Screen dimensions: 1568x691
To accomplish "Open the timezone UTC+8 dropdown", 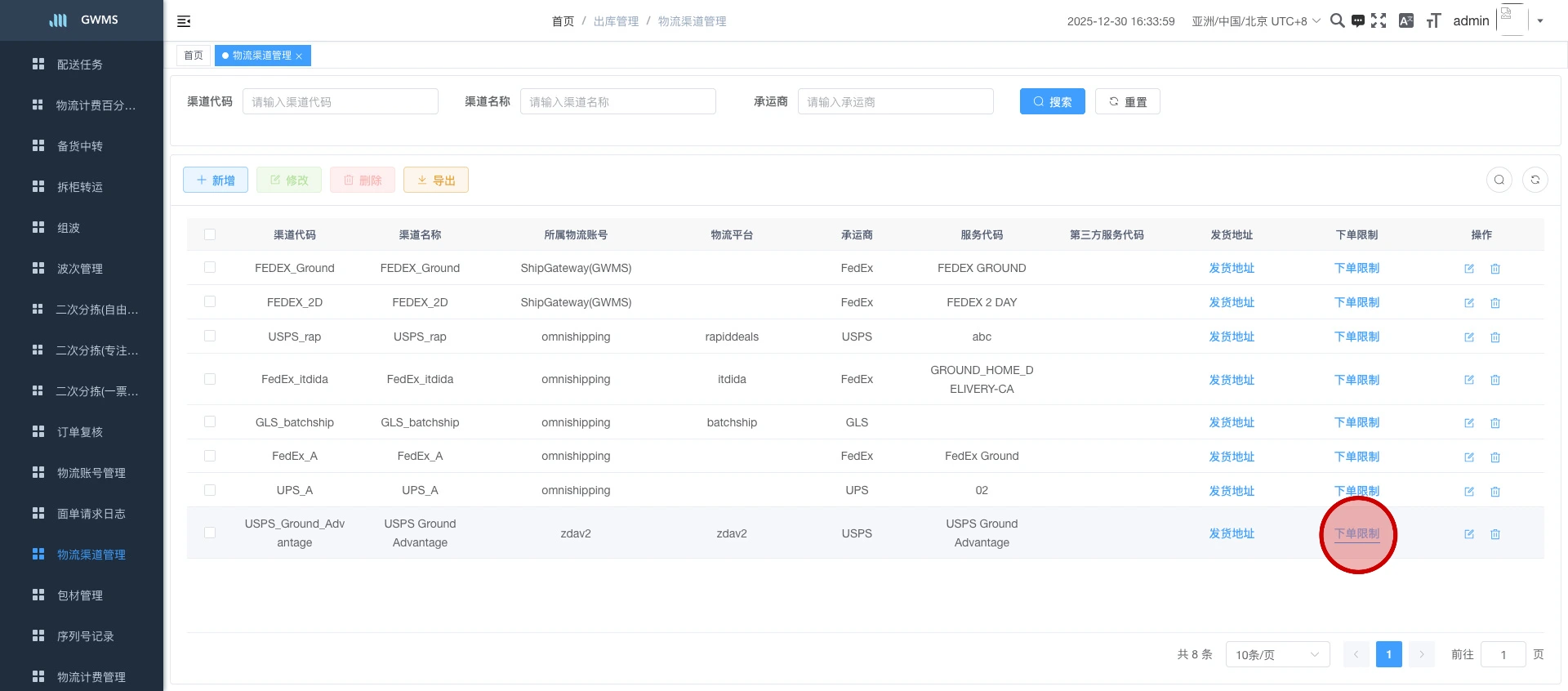I will 1256,21.
